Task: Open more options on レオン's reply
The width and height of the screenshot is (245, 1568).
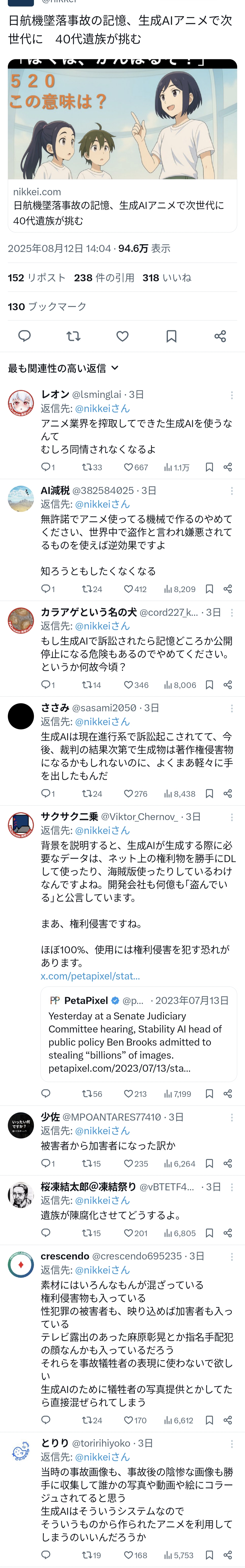Action: click(x=232, y=395)
